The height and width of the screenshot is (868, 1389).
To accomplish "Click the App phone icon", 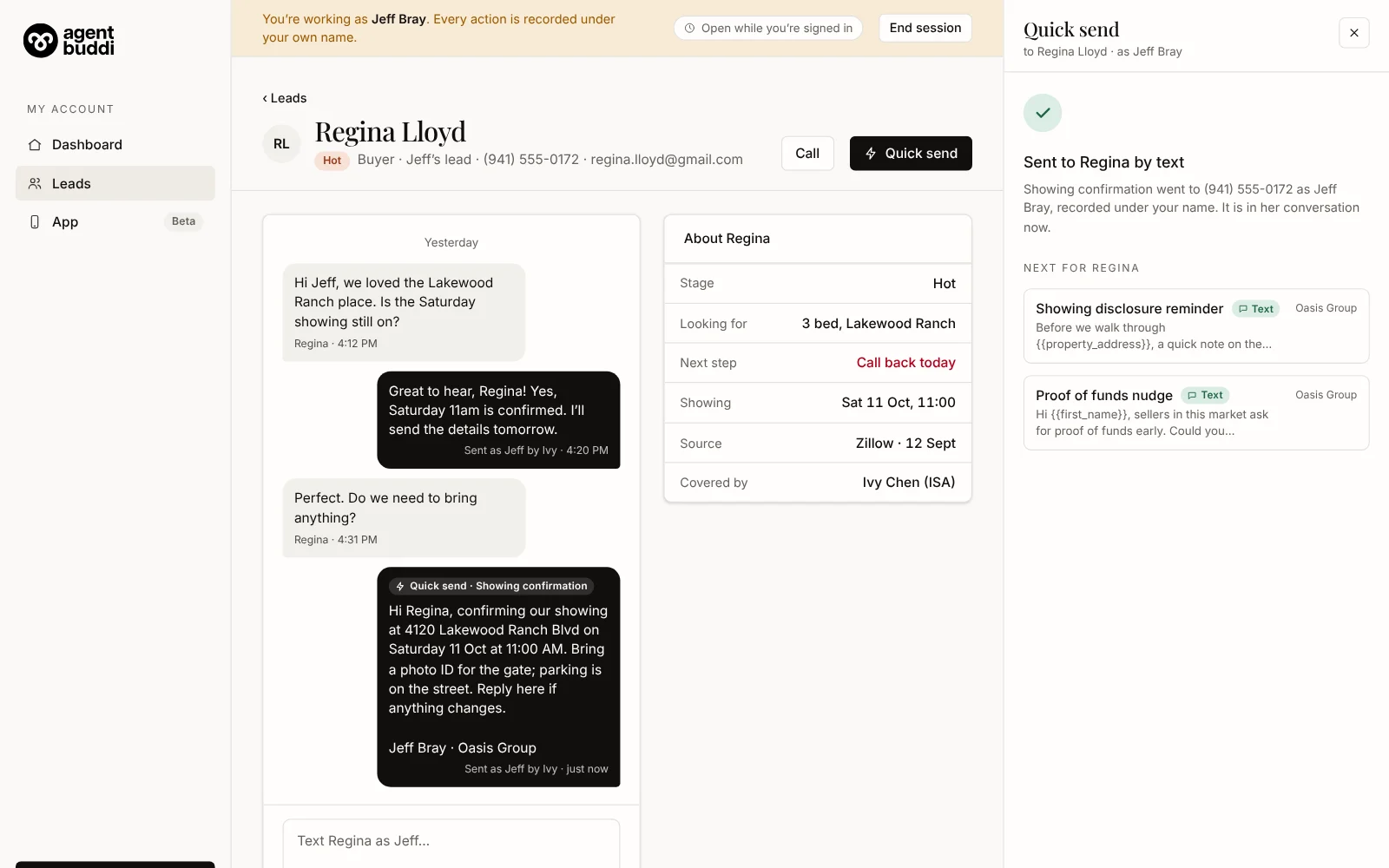I will 35,222.
